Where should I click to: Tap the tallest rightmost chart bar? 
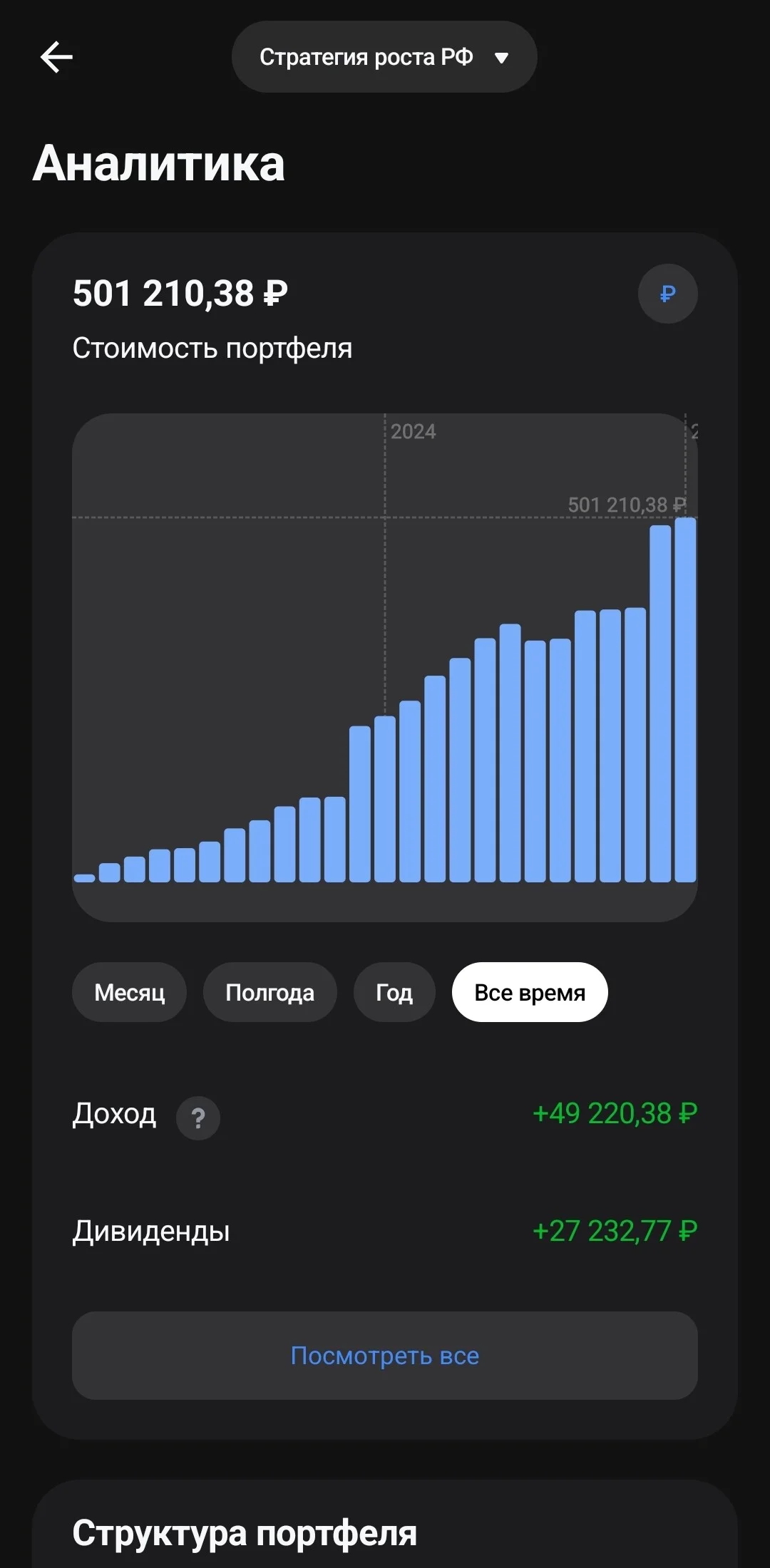685,700
